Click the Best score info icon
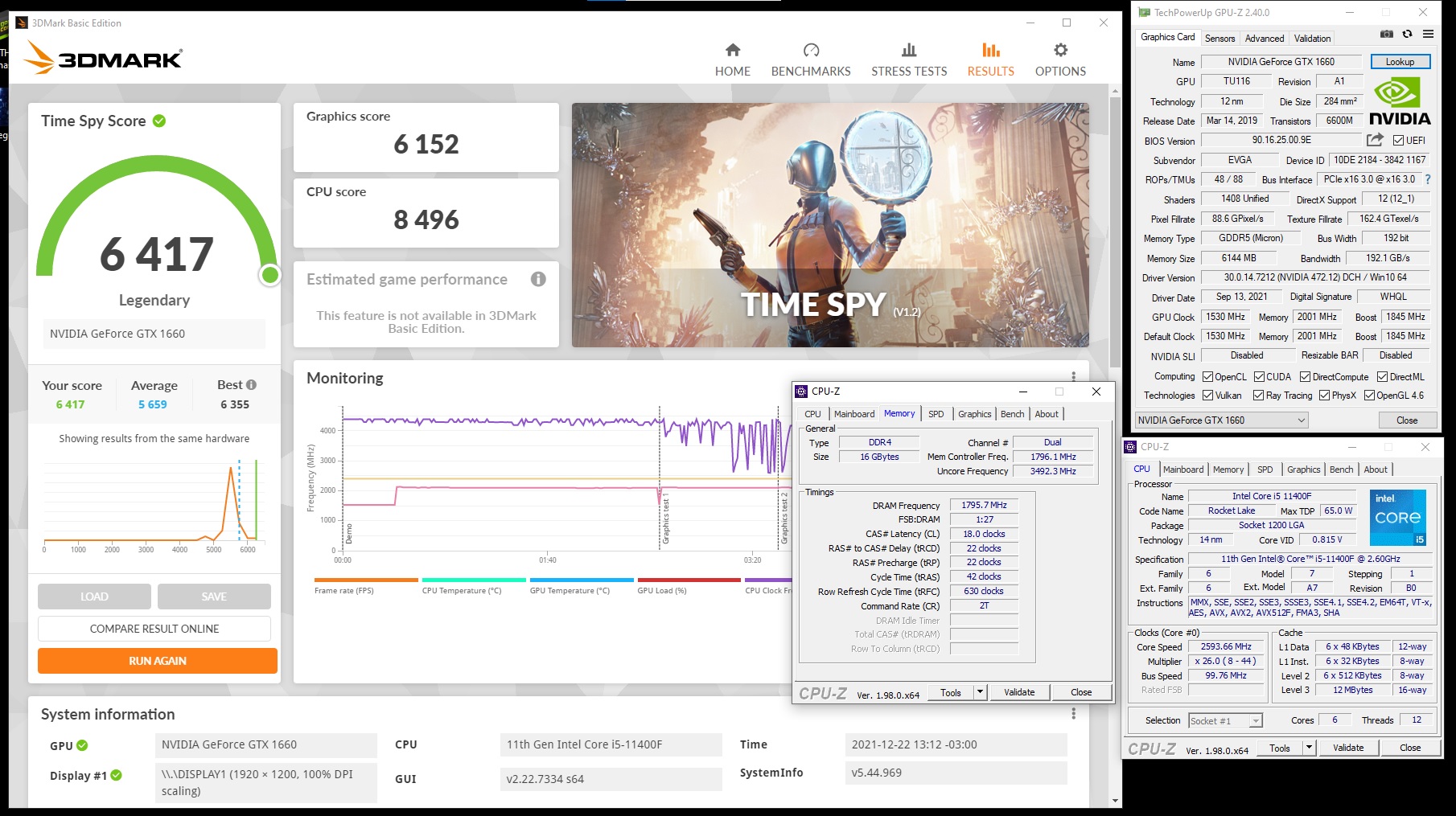1456x816 pixels. pyautogui.click(x=251, y=385)
